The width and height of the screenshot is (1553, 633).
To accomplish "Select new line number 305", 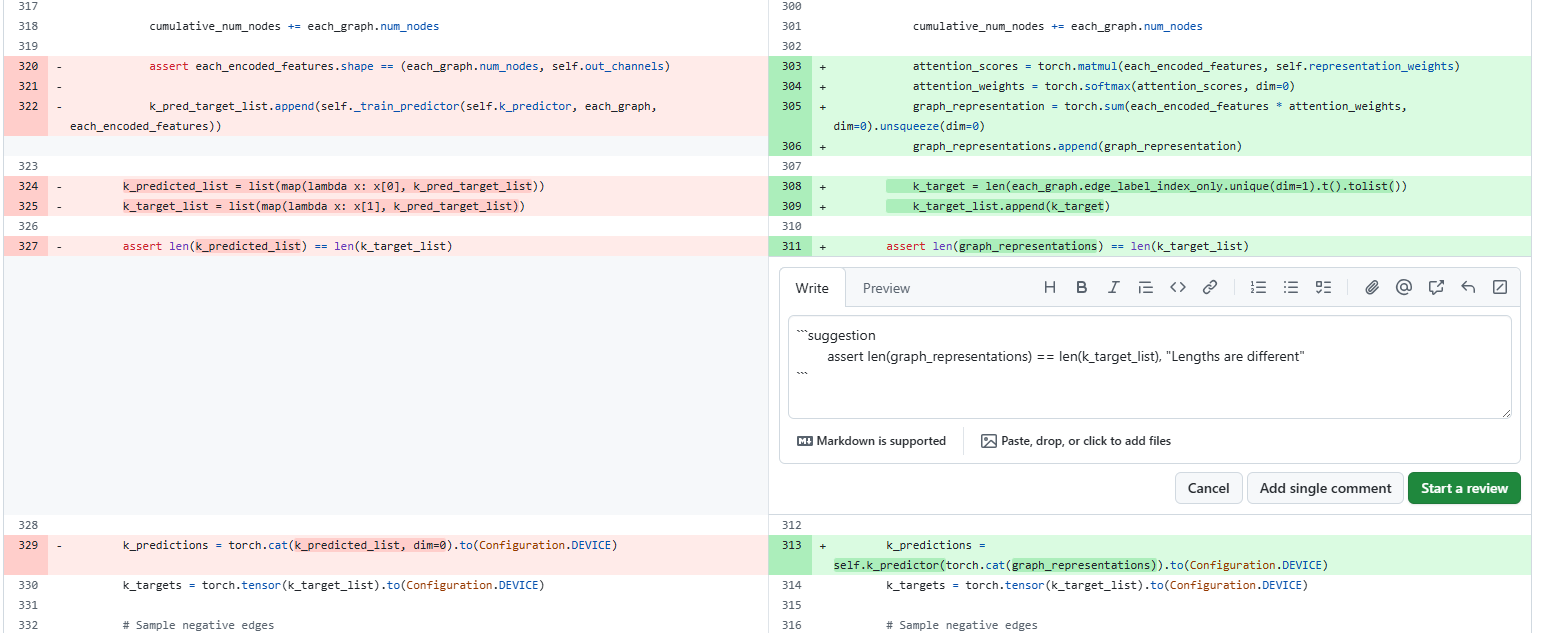I will coord(791,106).
